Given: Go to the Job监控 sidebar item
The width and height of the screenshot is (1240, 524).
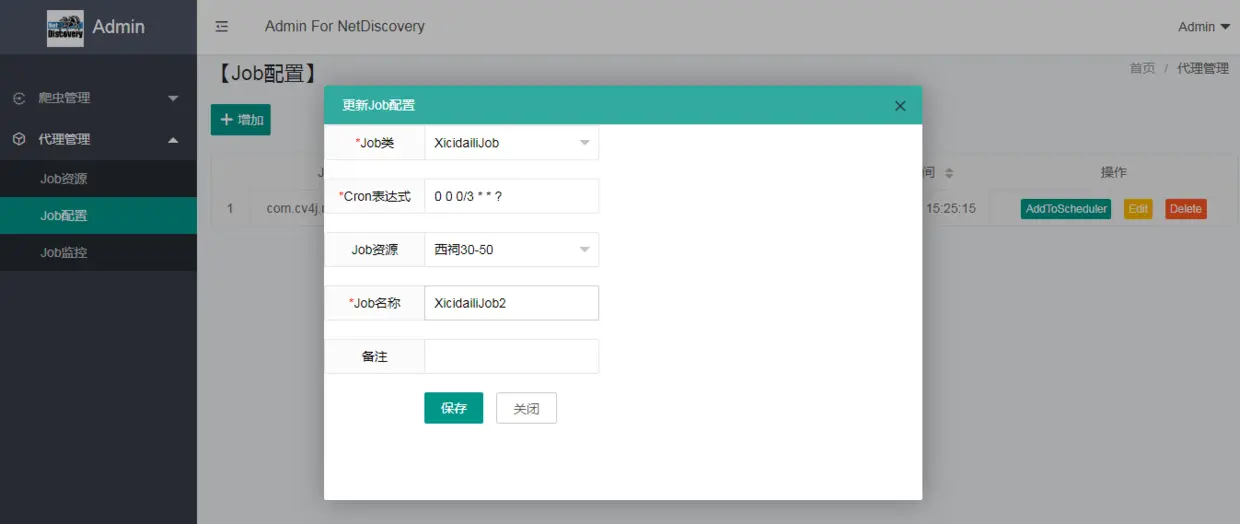Looking at the screenshot, I should click(x=98, y=253).
